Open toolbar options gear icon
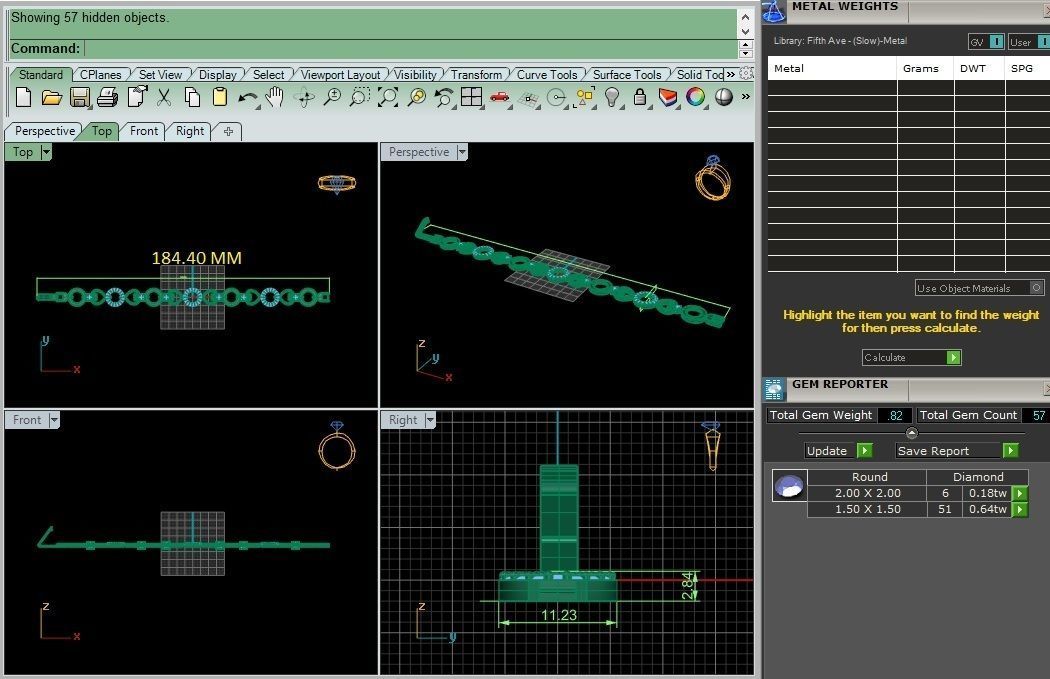 tap(745, 74)
